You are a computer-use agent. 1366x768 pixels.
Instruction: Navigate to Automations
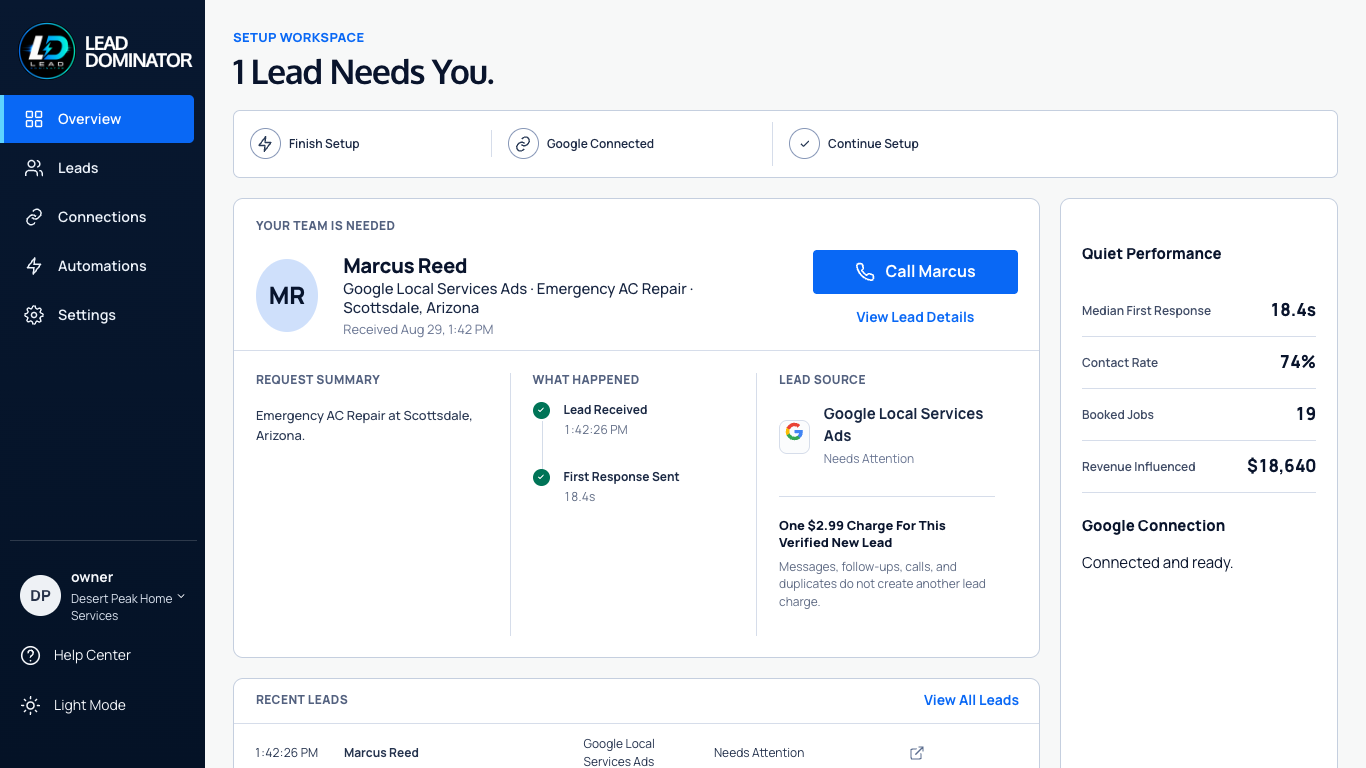[99, 266]
